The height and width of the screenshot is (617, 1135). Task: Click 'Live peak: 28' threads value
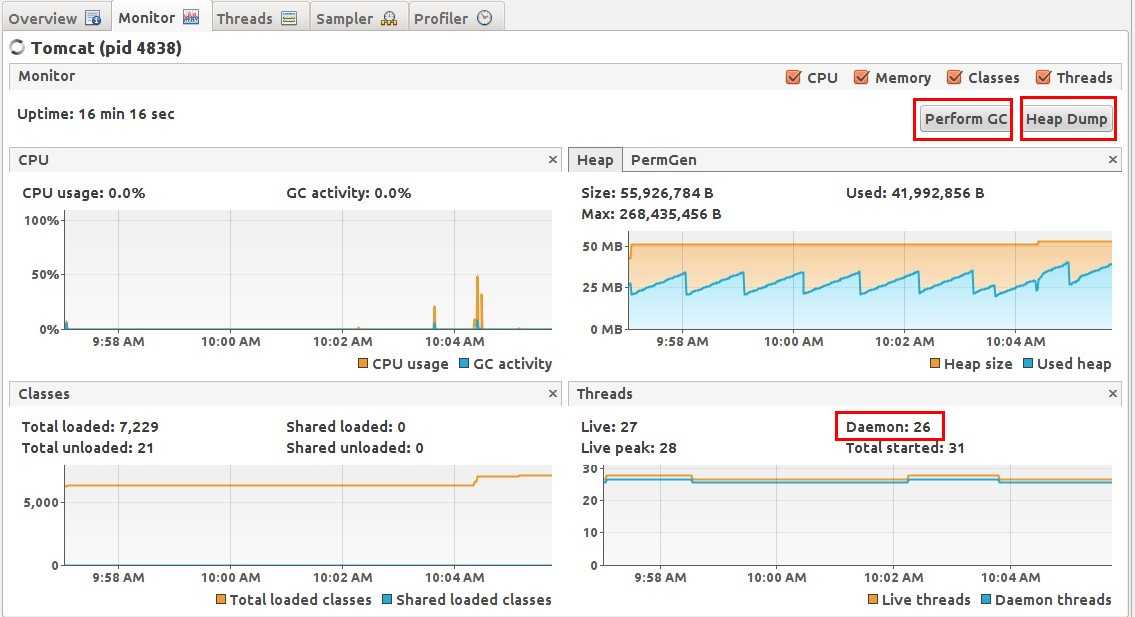[628, 448]
